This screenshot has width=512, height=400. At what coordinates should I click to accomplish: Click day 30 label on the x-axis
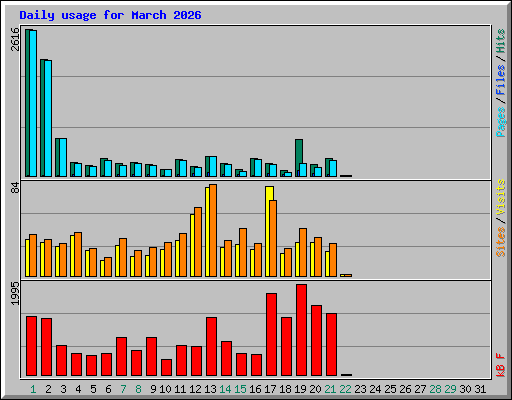465,389
